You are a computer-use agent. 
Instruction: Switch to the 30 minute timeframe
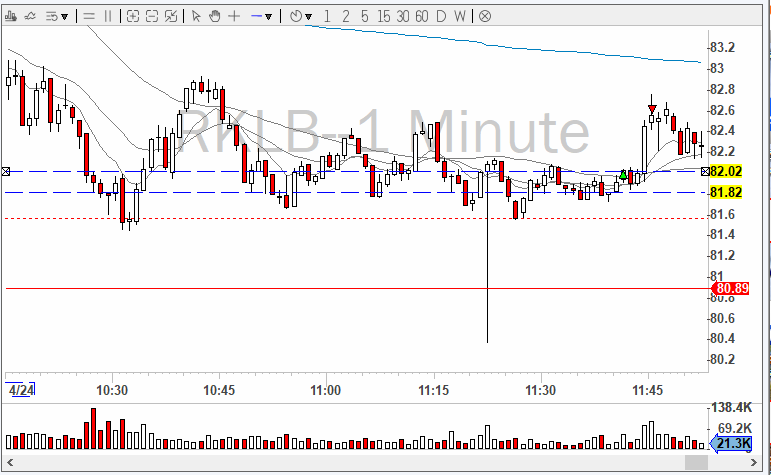coord(403,16)
